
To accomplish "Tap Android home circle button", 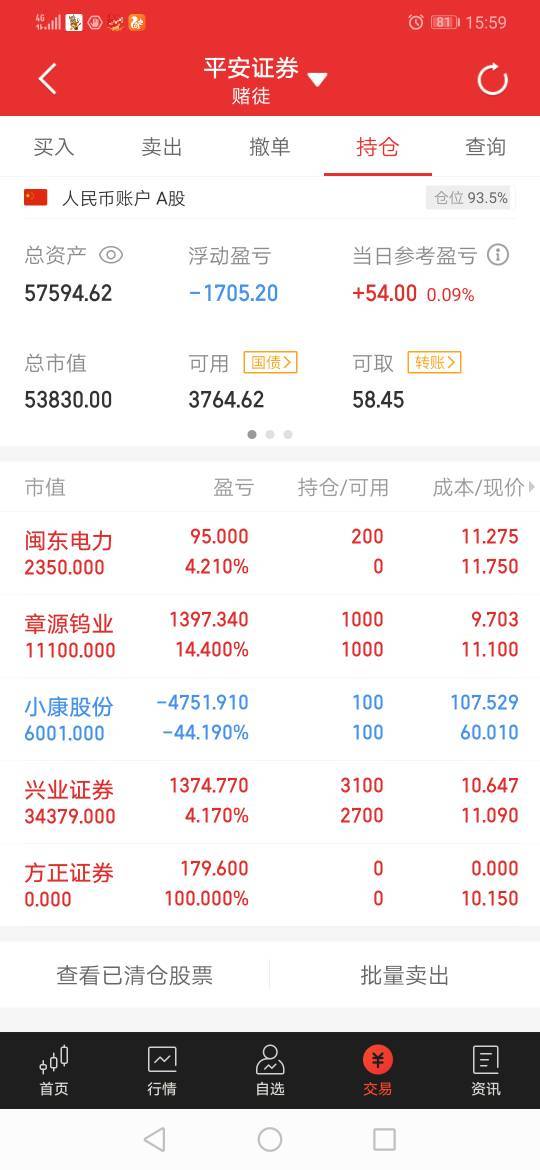I will tap(269, 1139).
